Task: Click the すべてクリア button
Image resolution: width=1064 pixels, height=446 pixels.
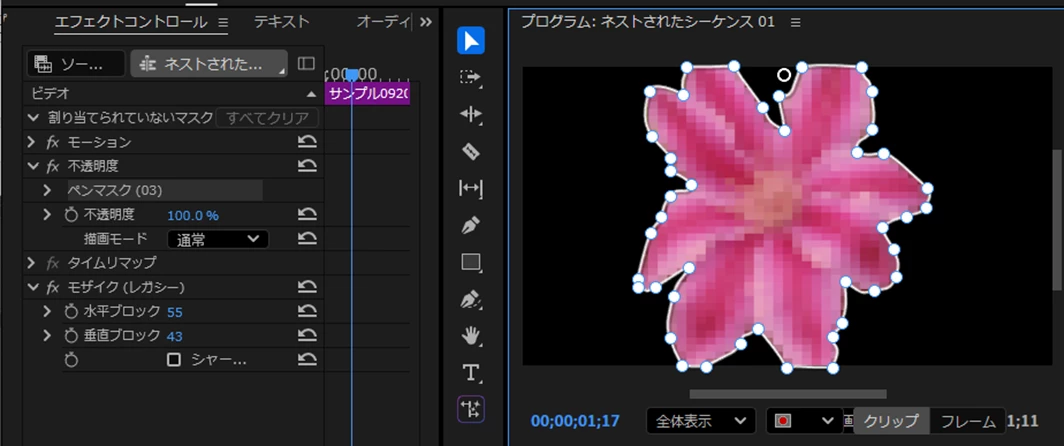Action: [x=267, y=117]
